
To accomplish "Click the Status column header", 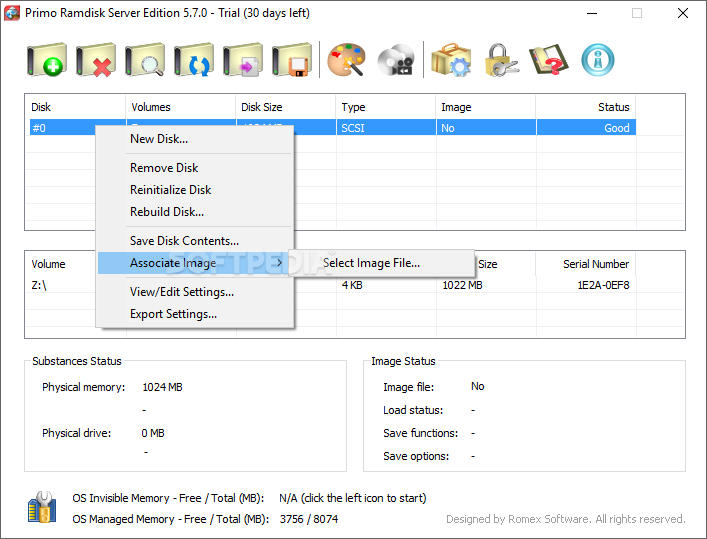I will click(x=586, y=107).
